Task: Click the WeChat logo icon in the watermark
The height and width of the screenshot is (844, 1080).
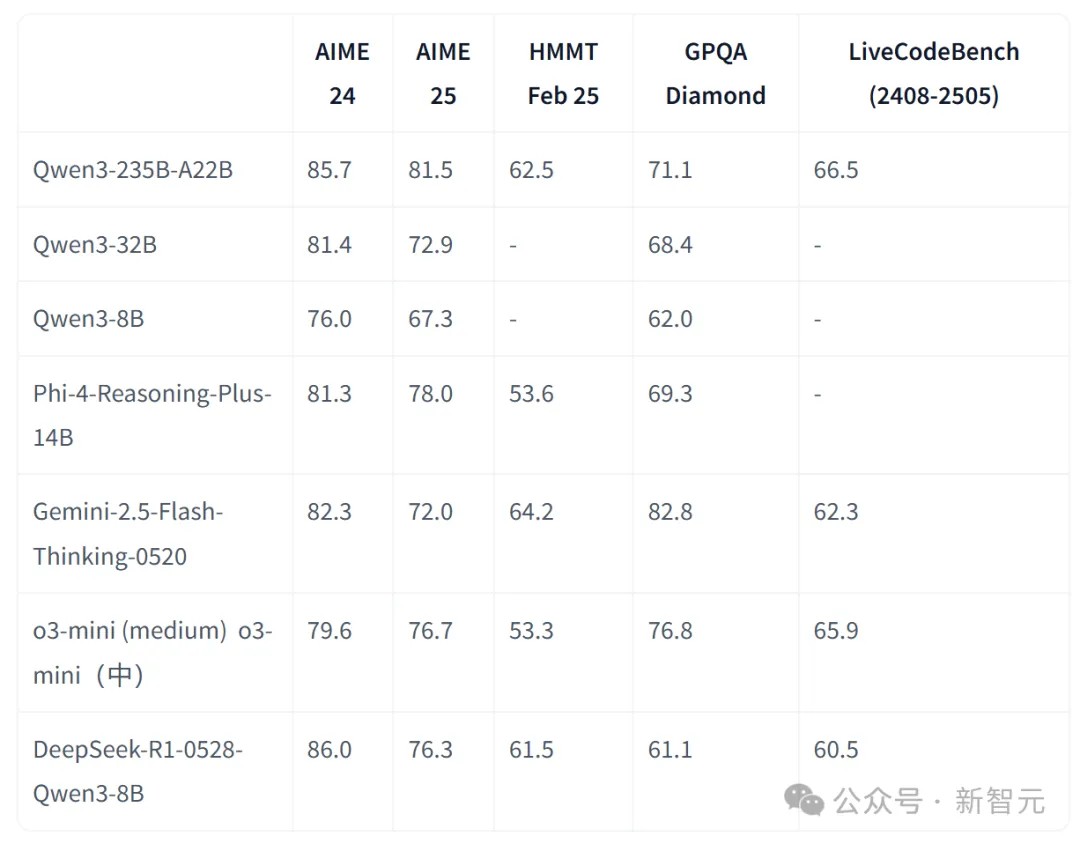Action: (804, 800)
